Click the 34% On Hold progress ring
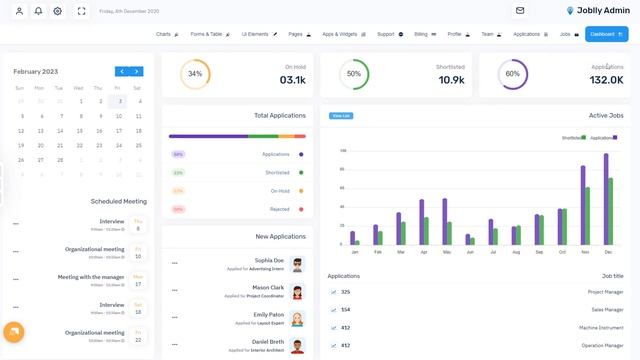 coord(195,74)
